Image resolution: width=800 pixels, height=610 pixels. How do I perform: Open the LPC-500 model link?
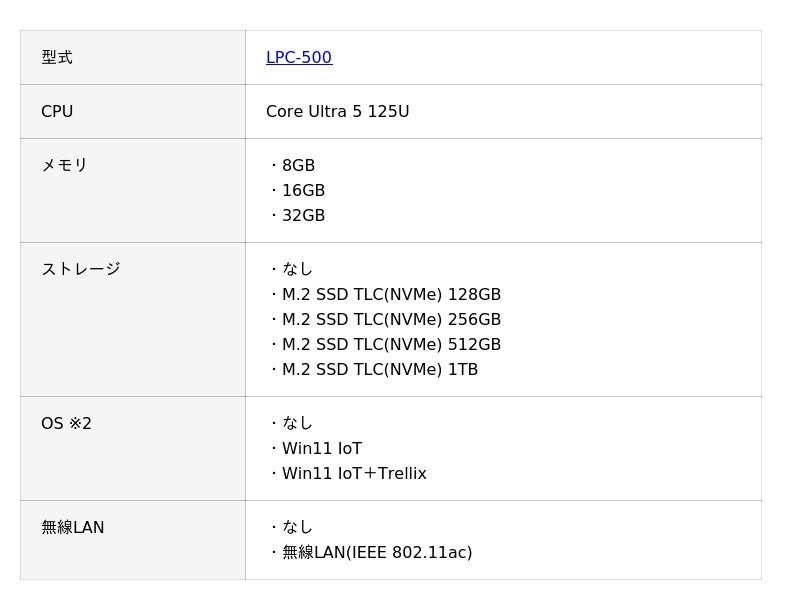tap(299, 58)
